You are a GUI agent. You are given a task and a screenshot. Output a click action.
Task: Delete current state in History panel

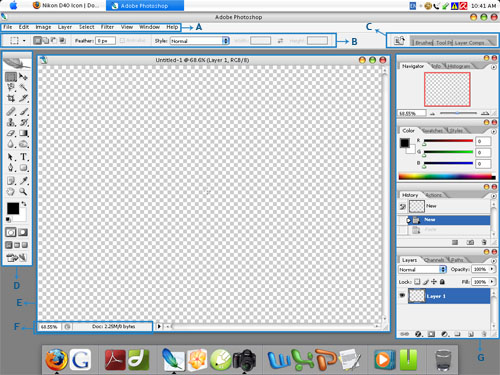pyautogui.click(x=484, y=242)
